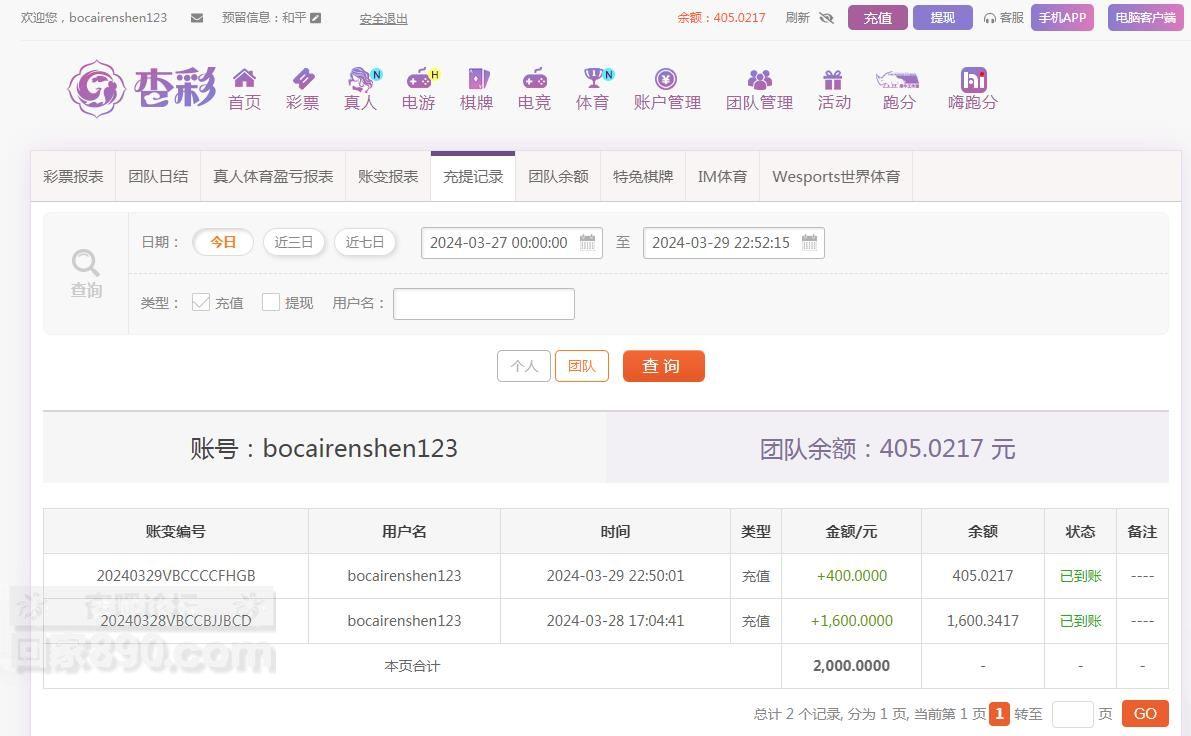Click the 安全退出 logout link

pyautogui.click(x=383, y=18)
